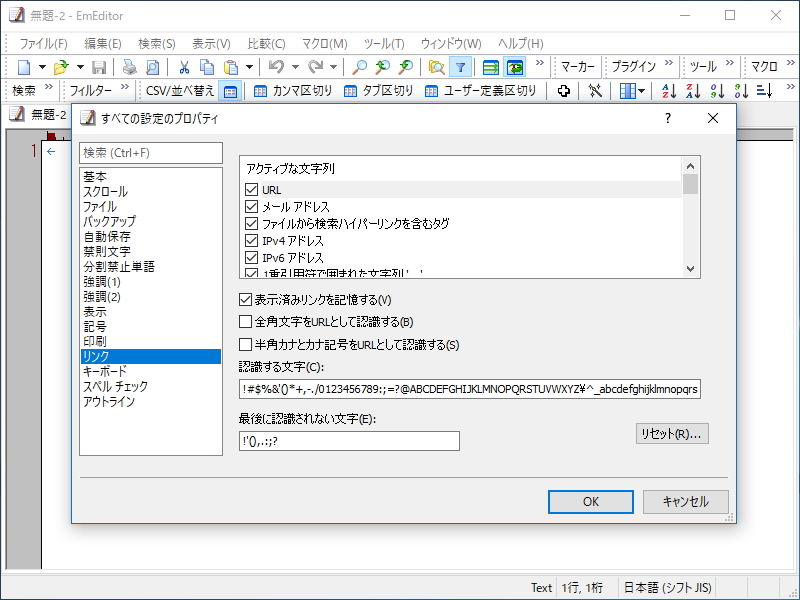Click the tools wrench icon in CSV toolbar
The height and width of the screenshot is (600, 800).
click(594, 91)
